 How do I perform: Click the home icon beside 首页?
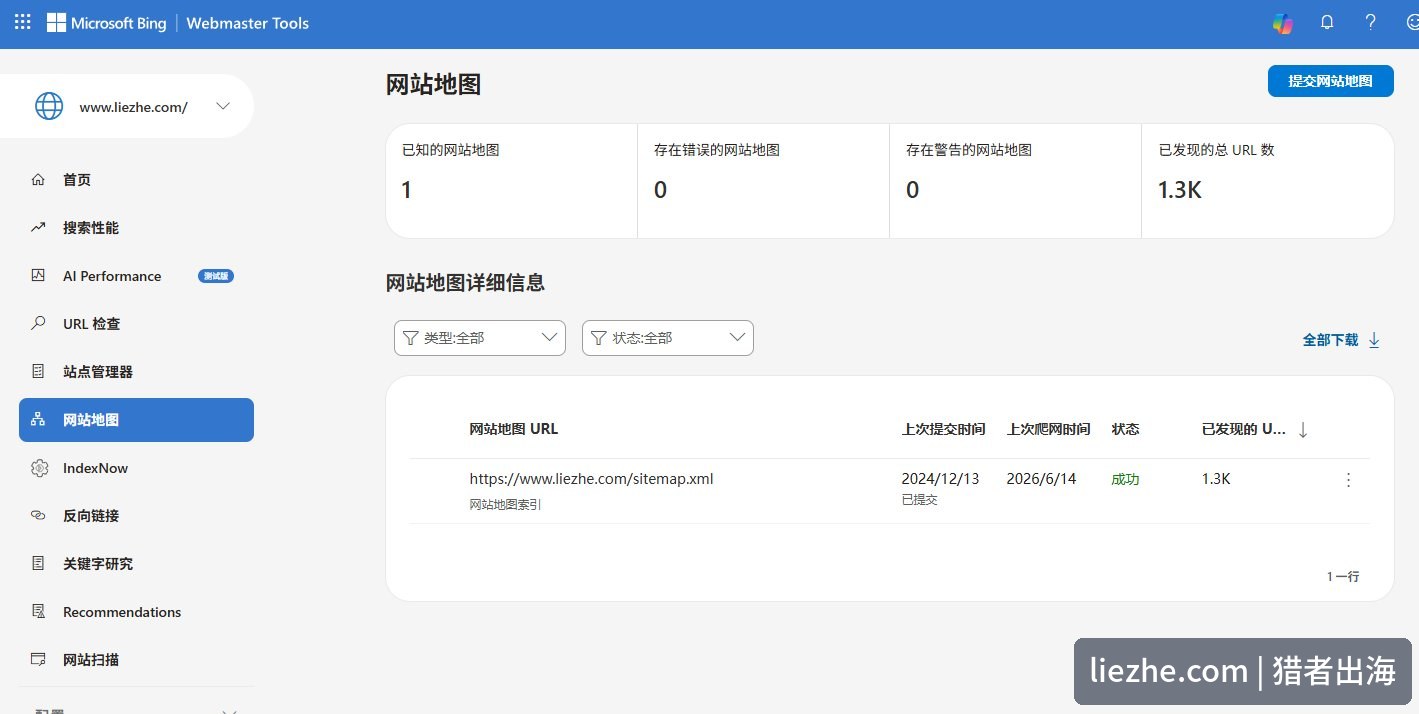(38, 180)
